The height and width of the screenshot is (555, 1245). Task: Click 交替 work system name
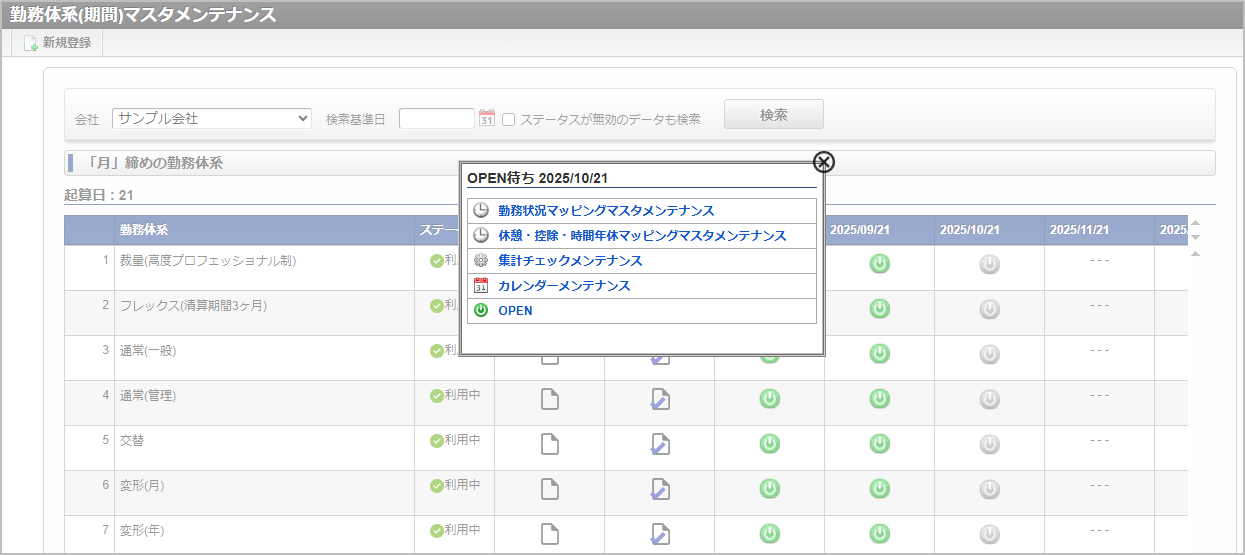coord(132,440)
